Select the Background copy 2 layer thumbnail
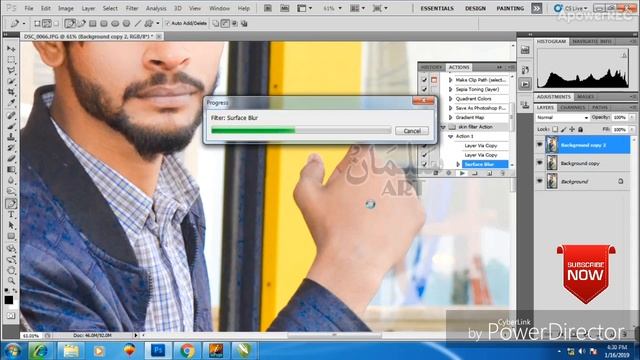 tap(552, 145)
